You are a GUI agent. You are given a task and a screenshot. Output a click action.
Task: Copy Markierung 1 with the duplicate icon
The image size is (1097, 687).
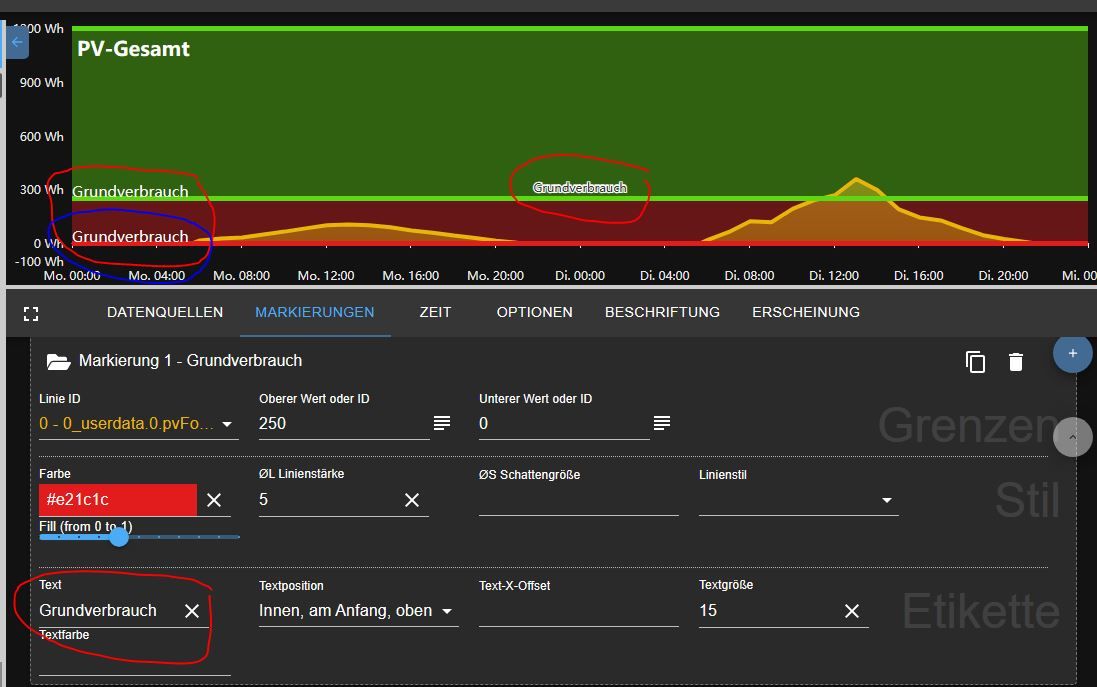[975, 362]
